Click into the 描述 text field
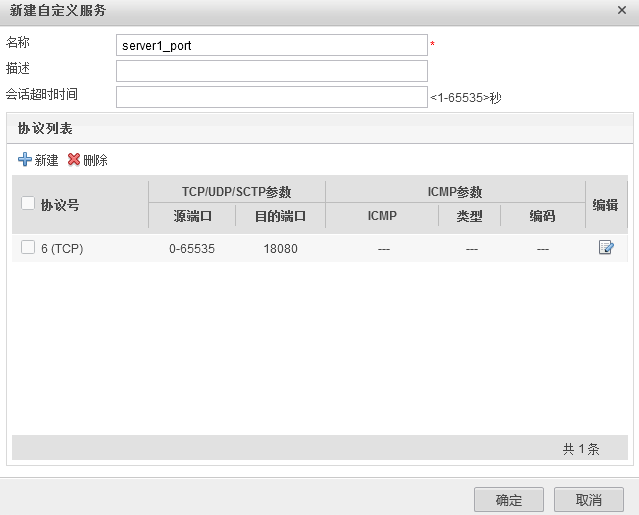Screen dimensions: 639x515 [271, 71]
